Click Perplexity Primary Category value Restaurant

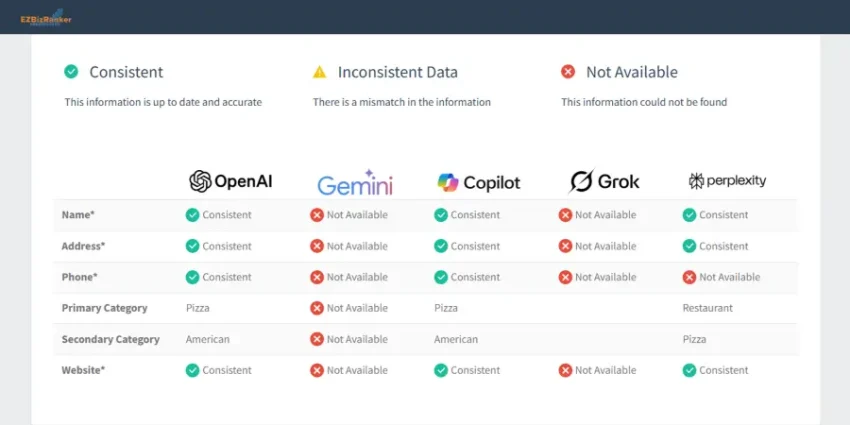coord(707,308)
